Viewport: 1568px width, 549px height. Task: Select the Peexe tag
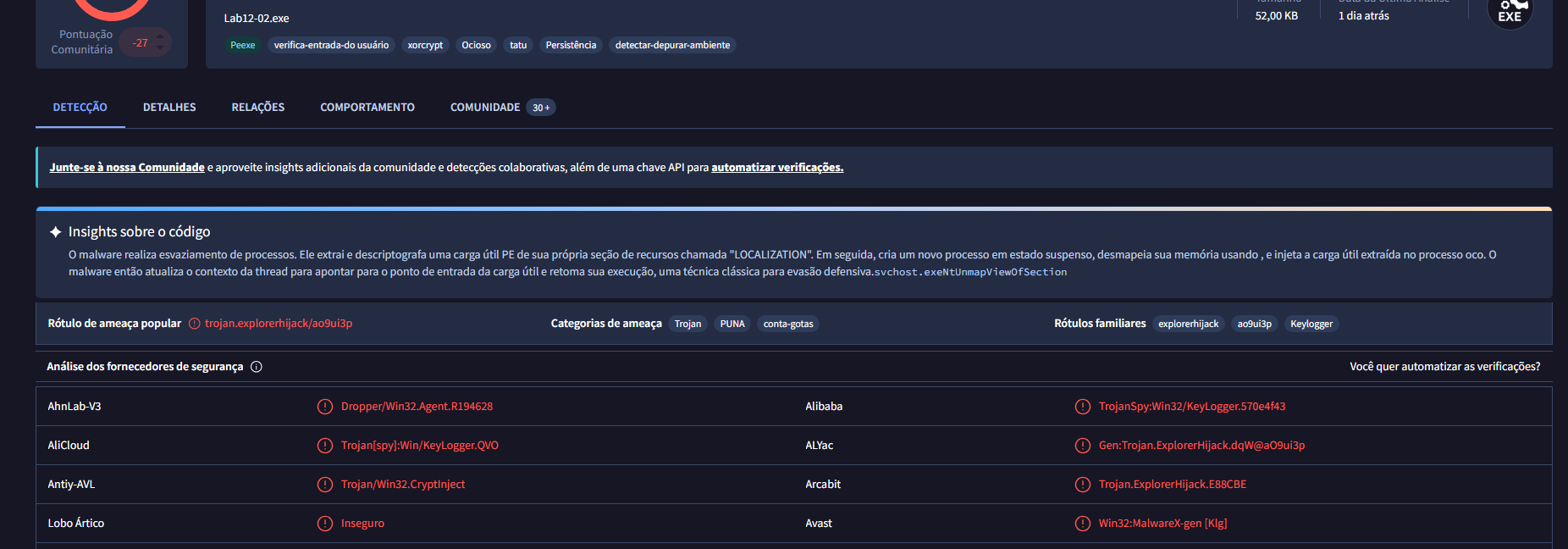click(243, 45)
